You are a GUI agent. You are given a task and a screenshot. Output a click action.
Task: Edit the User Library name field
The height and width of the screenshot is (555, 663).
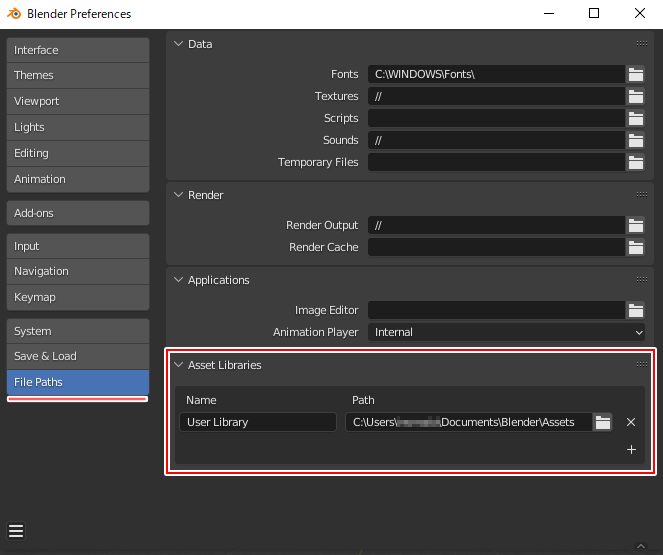[x=258, y=422]
